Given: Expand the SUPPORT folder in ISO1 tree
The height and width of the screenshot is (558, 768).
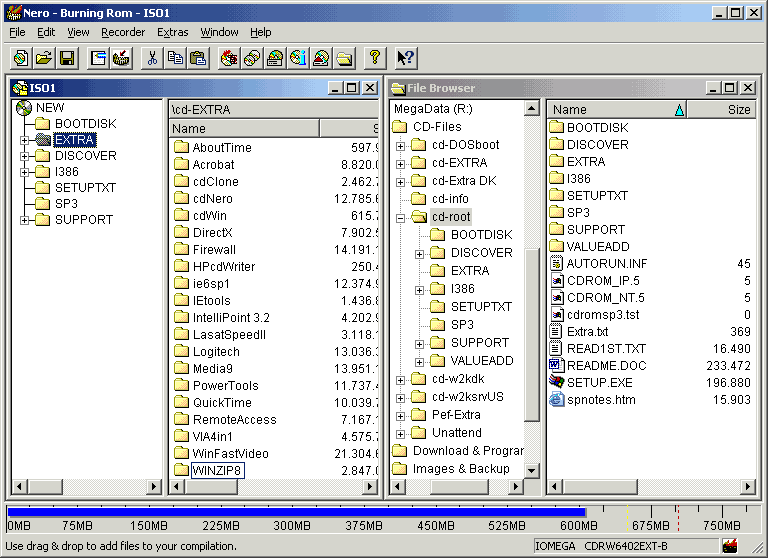Looking at the screenshot, I should point(24,220).
